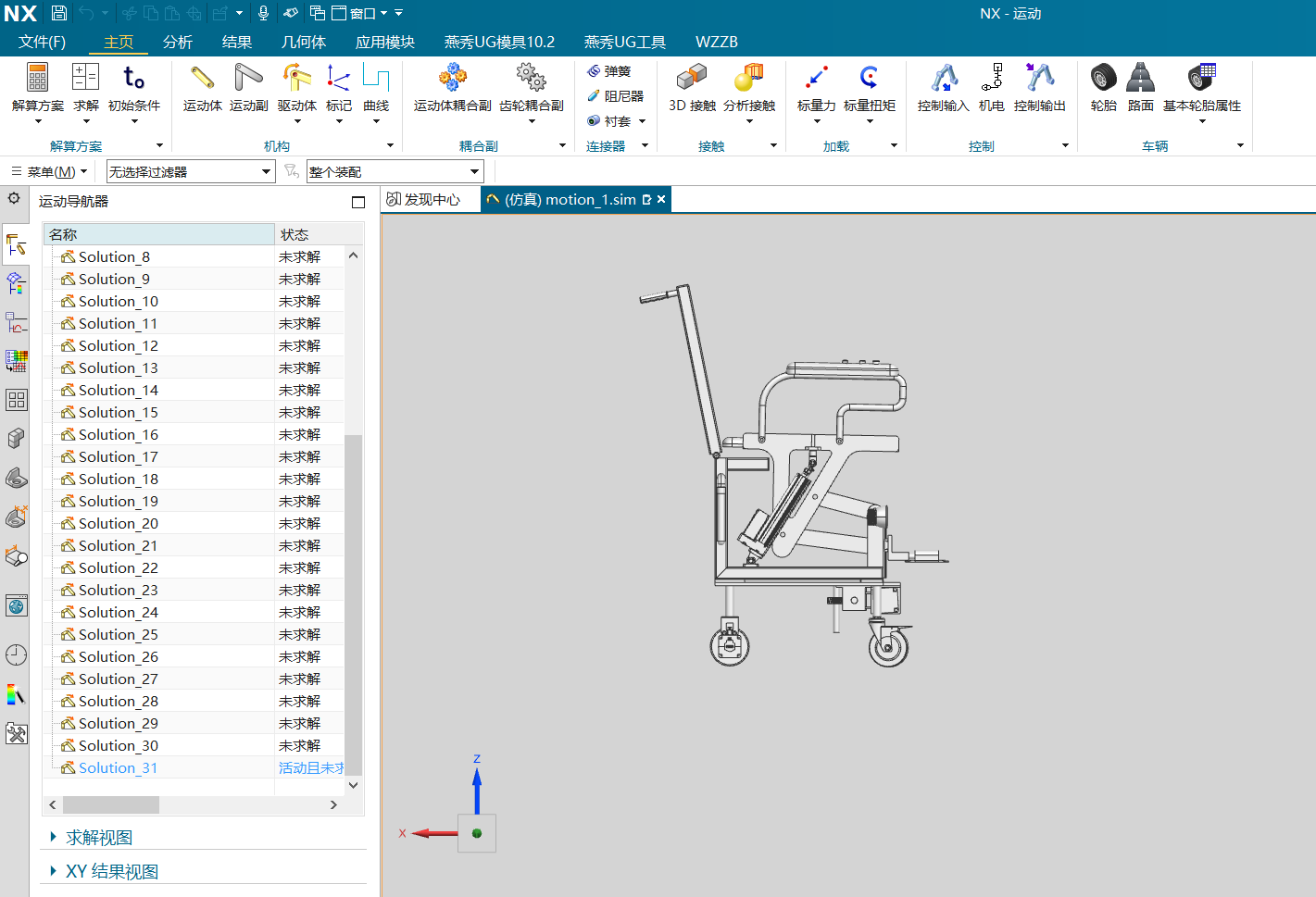Click the 状态 column header

click(x=319, y=234)
